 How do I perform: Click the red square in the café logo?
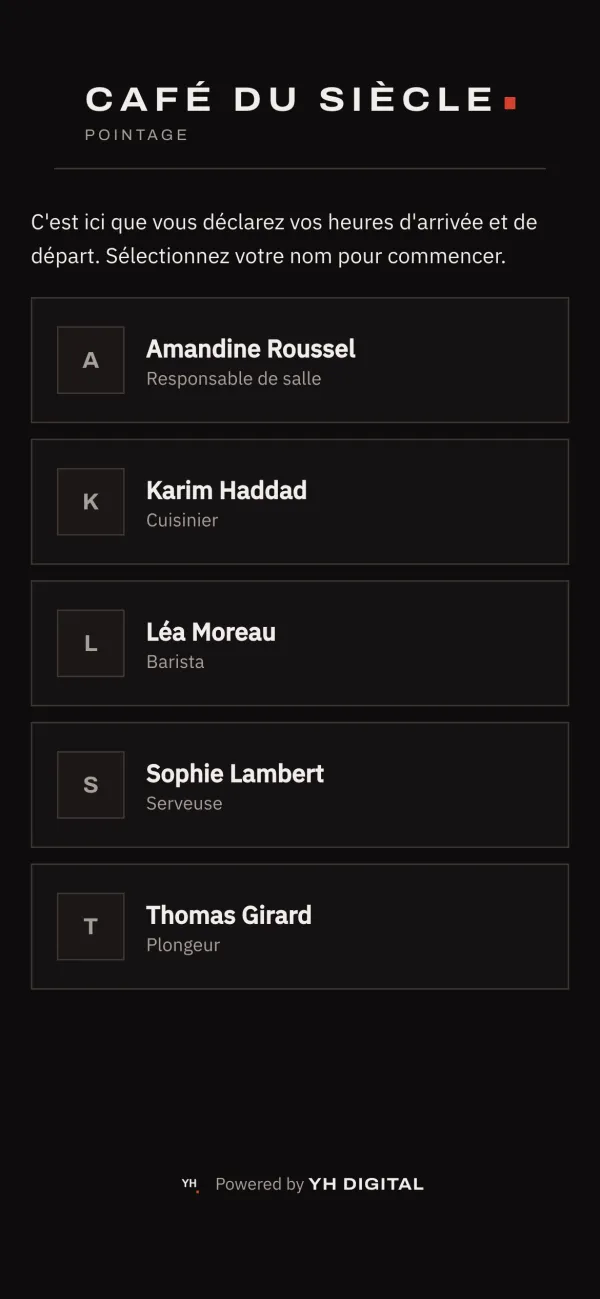click(510, 102)
